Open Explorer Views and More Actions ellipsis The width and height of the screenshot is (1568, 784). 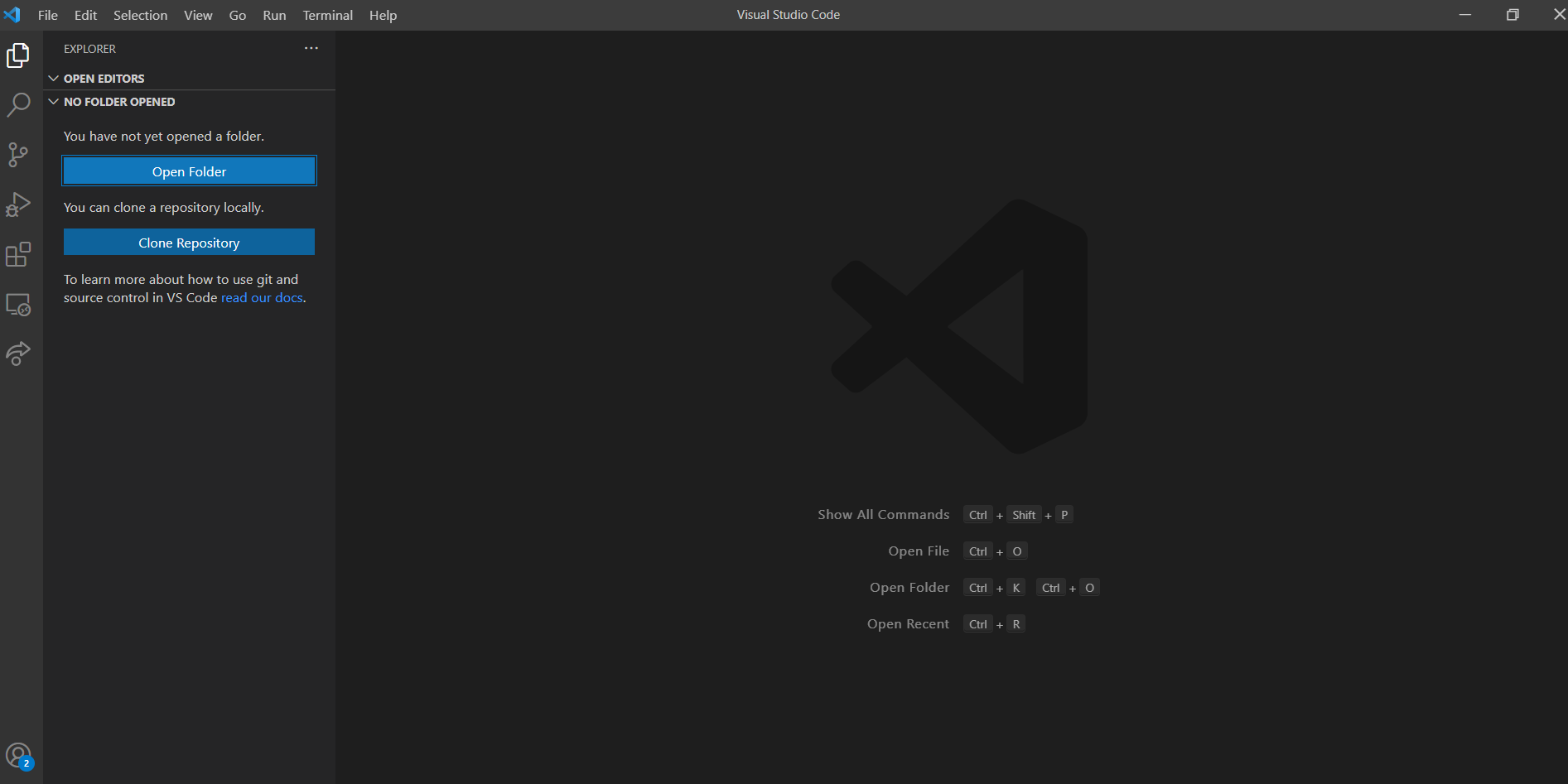(x=311, y=48)
